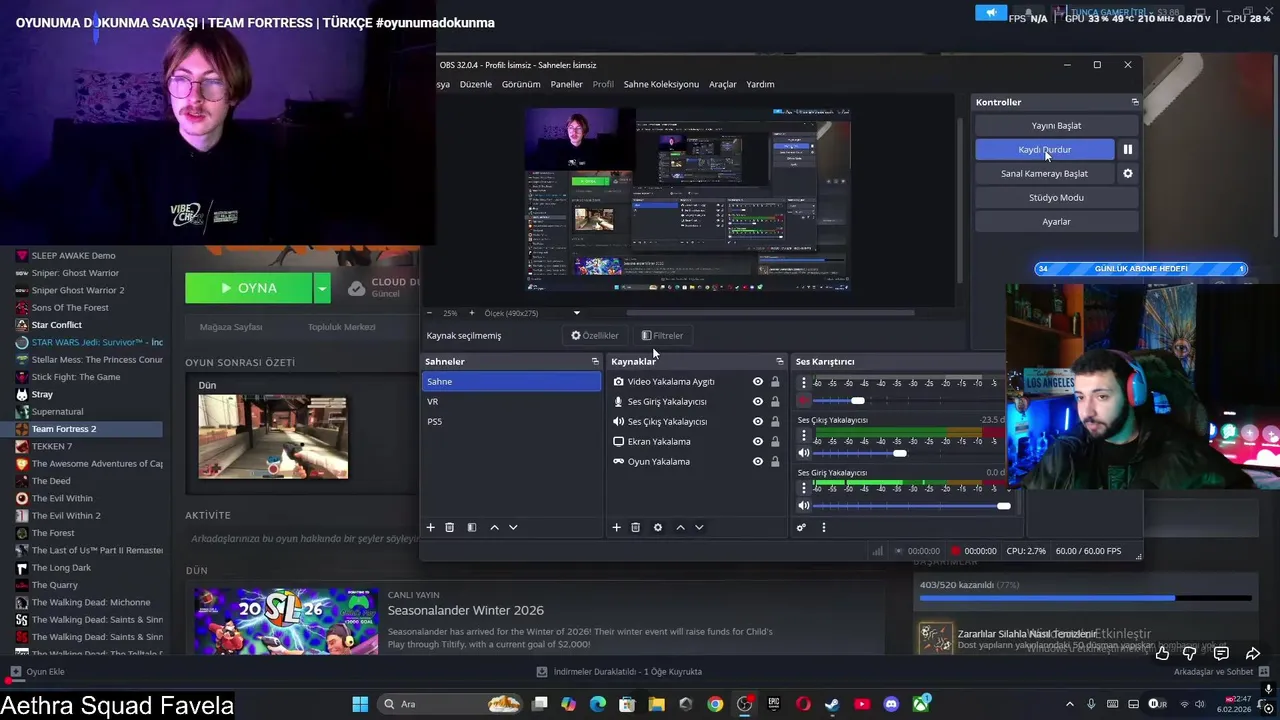This screenshot has width=1280, height=720.
Task: Add a new scene with plus icon
Action: coord(431,527)
